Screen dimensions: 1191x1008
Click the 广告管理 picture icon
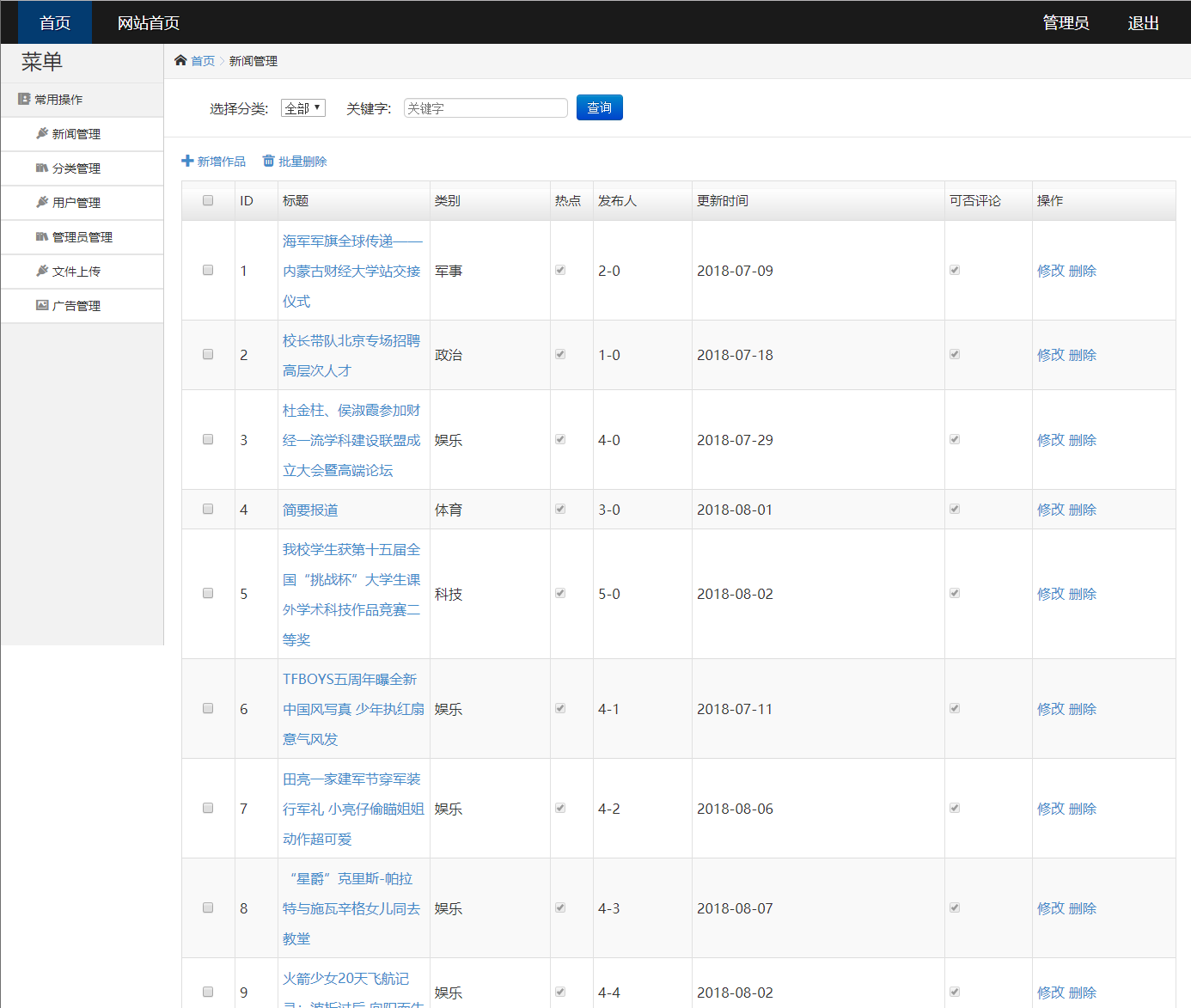point(42,305)
